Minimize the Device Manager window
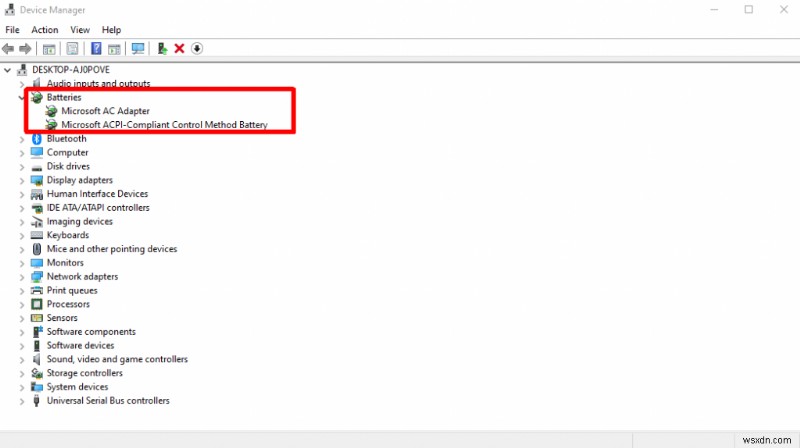Screen dimensions: 800x448 pos(714,10)
